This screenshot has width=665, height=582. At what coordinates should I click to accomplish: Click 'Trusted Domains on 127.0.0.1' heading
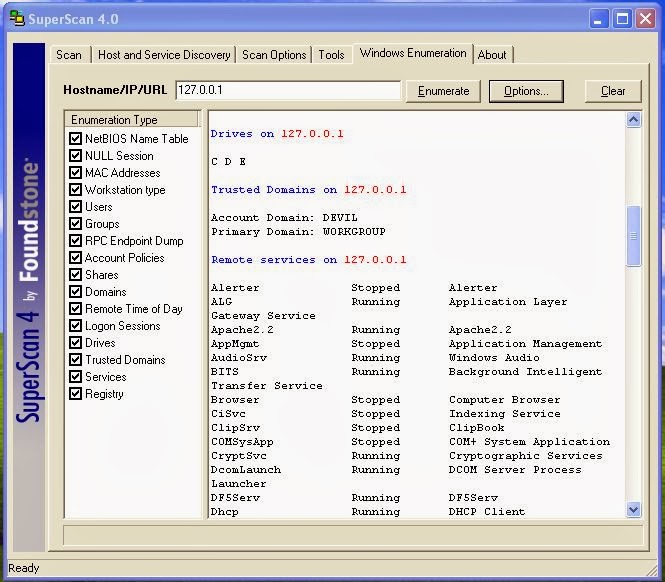coord(308,190)
